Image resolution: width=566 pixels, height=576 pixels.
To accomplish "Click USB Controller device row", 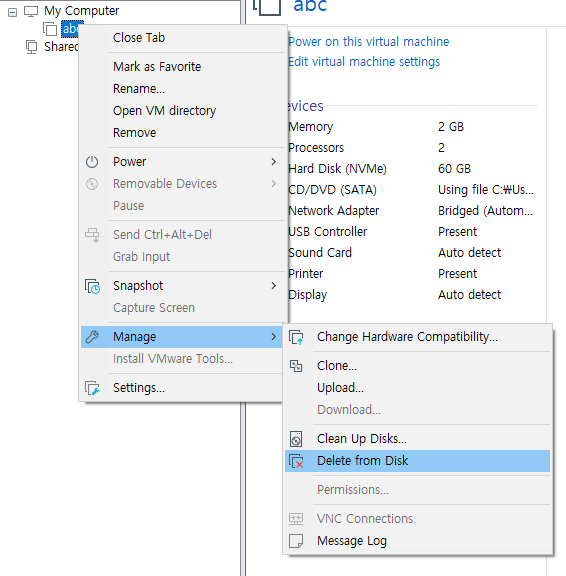I will (x=413, y=231).
